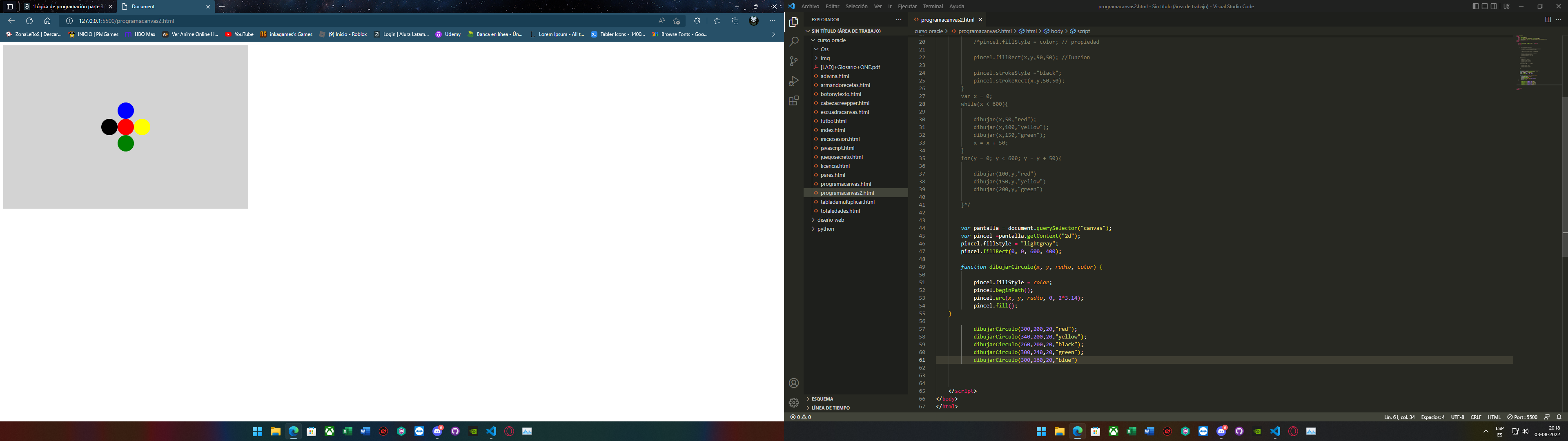The height and width of the screenshot is (441, 1568).
Task: Open the Ayuda menu
Action: [x=957, y=7]
